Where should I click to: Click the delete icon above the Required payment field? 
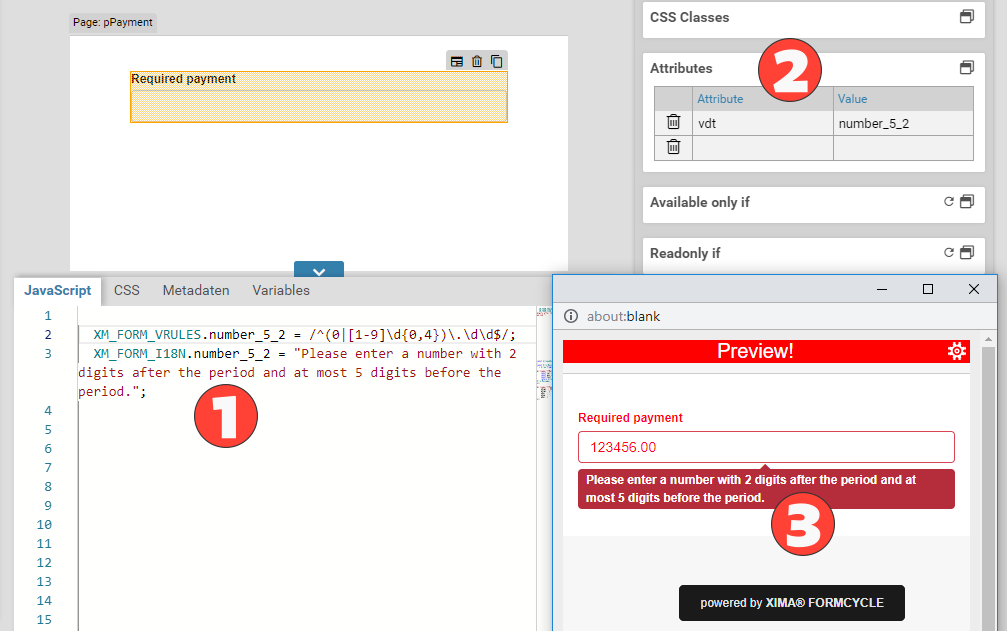pos(477,61)
